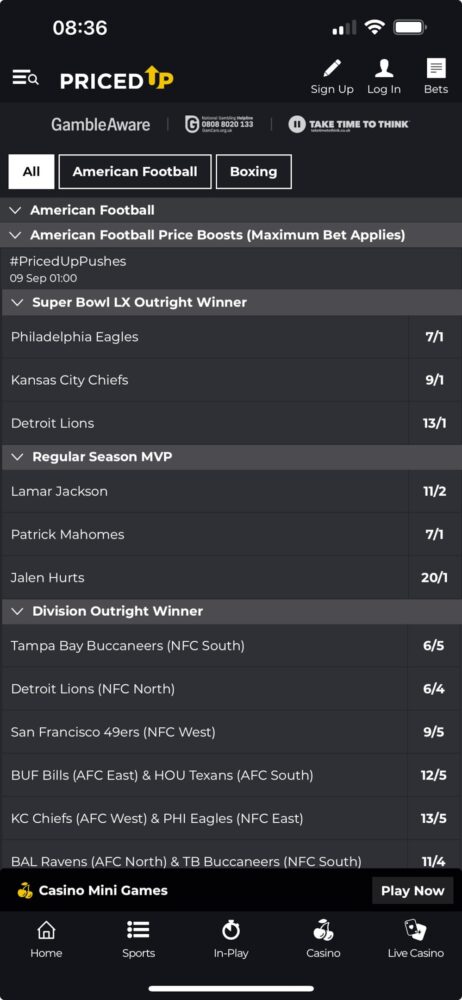Tap the Sign Up pencil icon
The height and width of the screenshot is (1000, 462).
click(x=332, y=68)
